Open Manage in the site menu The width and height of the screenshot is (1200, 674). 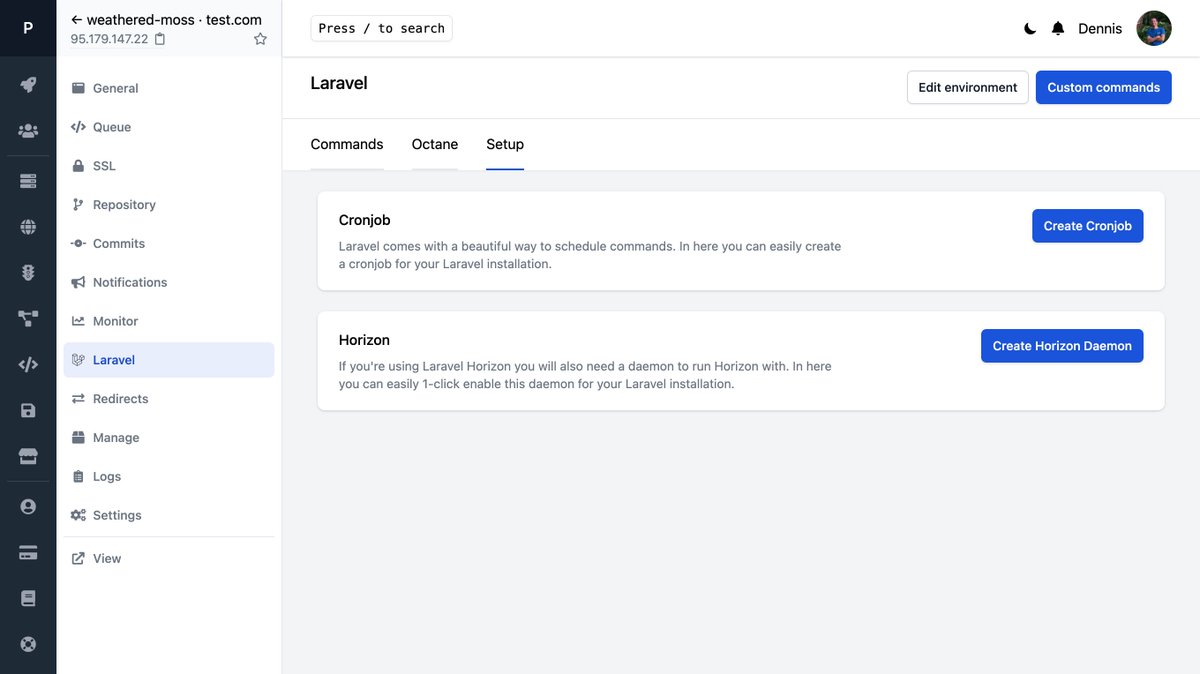pyautogui.click(x=169, y=438)
